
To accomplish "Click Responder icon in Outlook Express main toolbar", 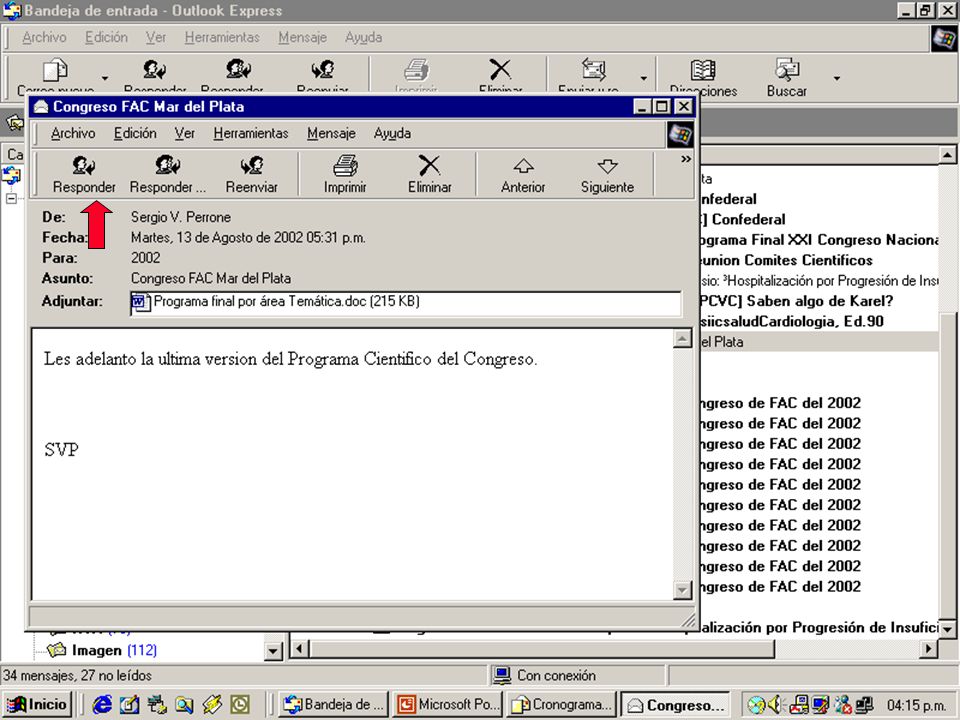I will click(x=154, y=69).
